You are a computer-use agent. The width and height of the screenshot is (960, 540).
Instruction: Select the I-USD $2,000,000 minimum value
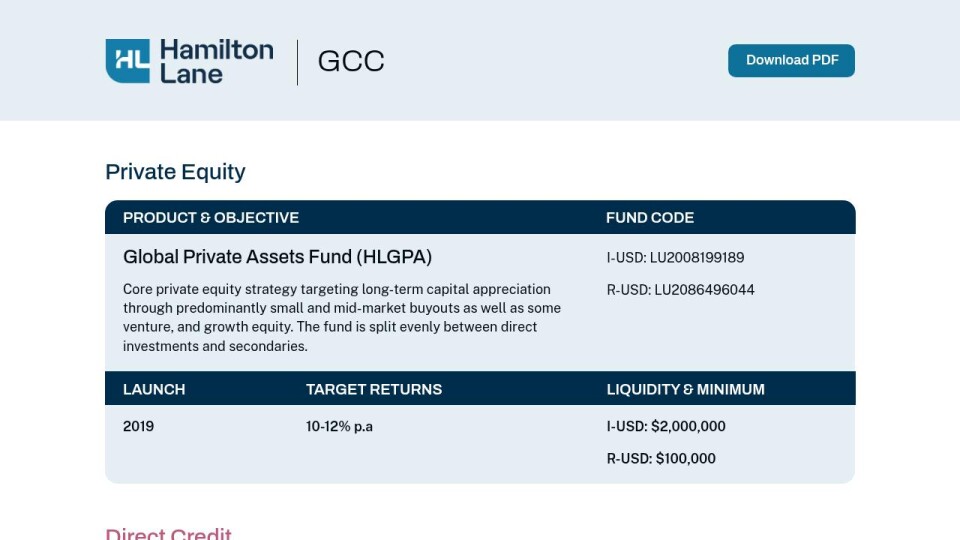(x=666, y=426)
